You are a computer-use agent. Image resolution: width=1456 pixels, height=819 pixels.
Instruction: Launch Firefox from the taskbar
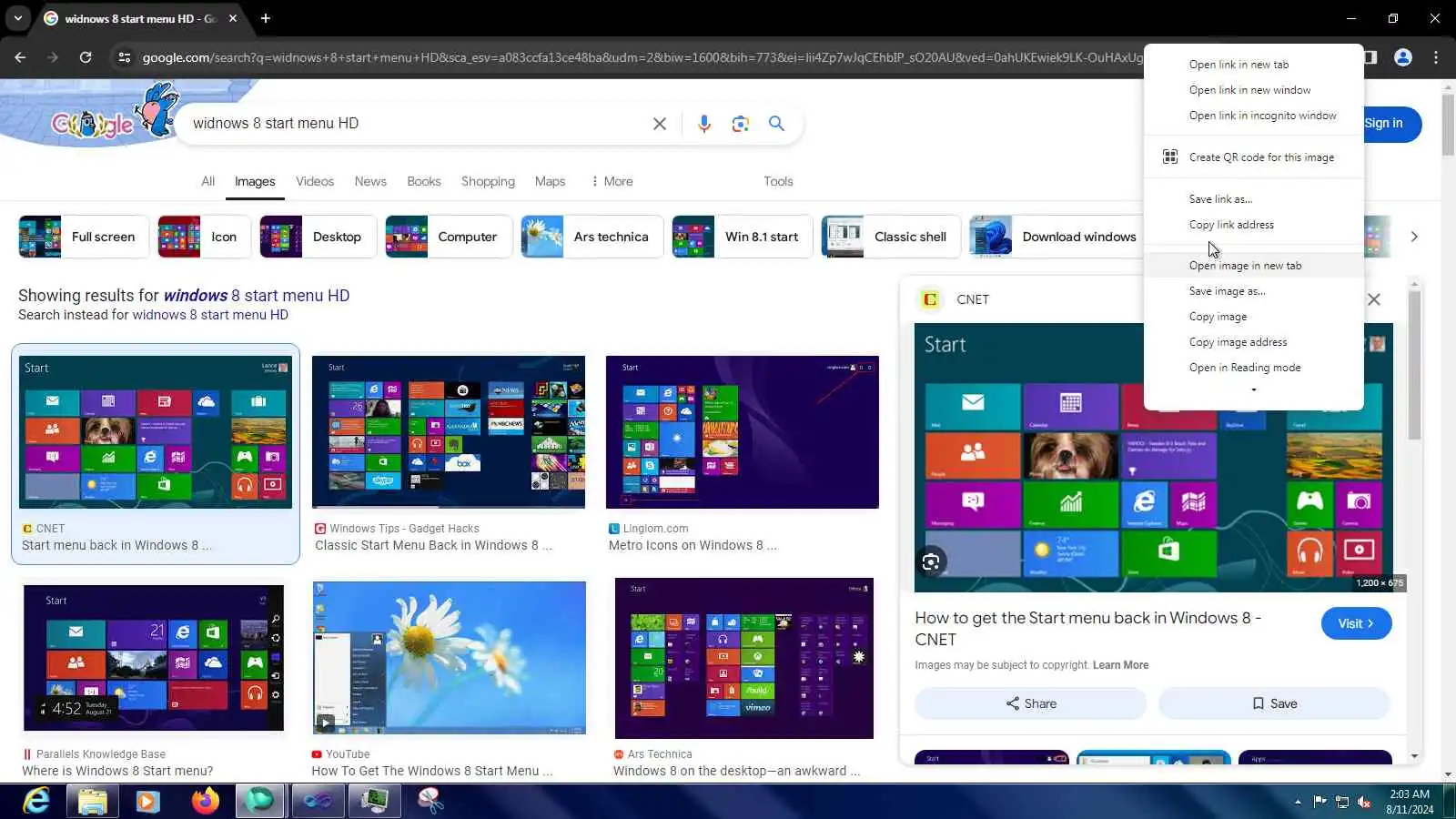coord(205,801)
